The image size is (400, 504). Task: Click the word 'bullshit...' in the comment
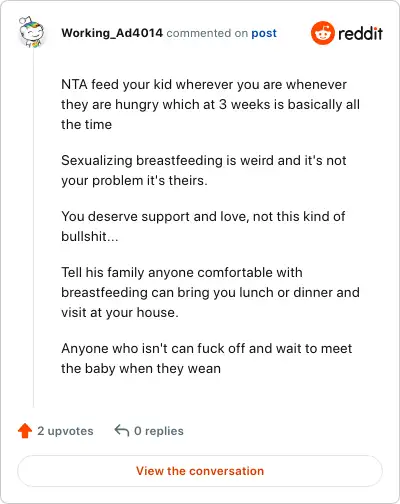coord(90,236)
